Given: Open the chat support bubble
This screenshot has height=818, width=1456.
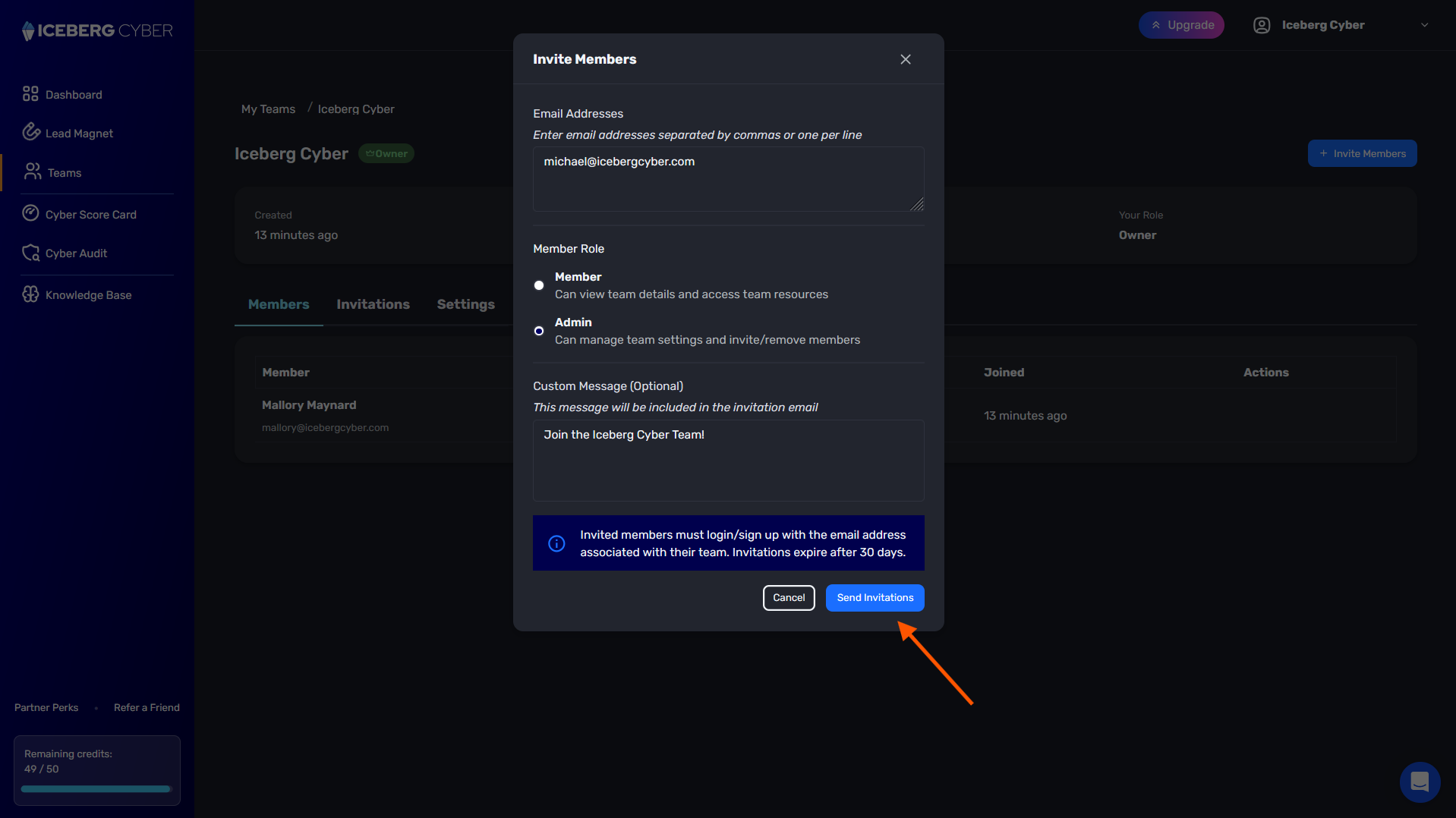Looking at the screenshot, I should pos(1420,782).
